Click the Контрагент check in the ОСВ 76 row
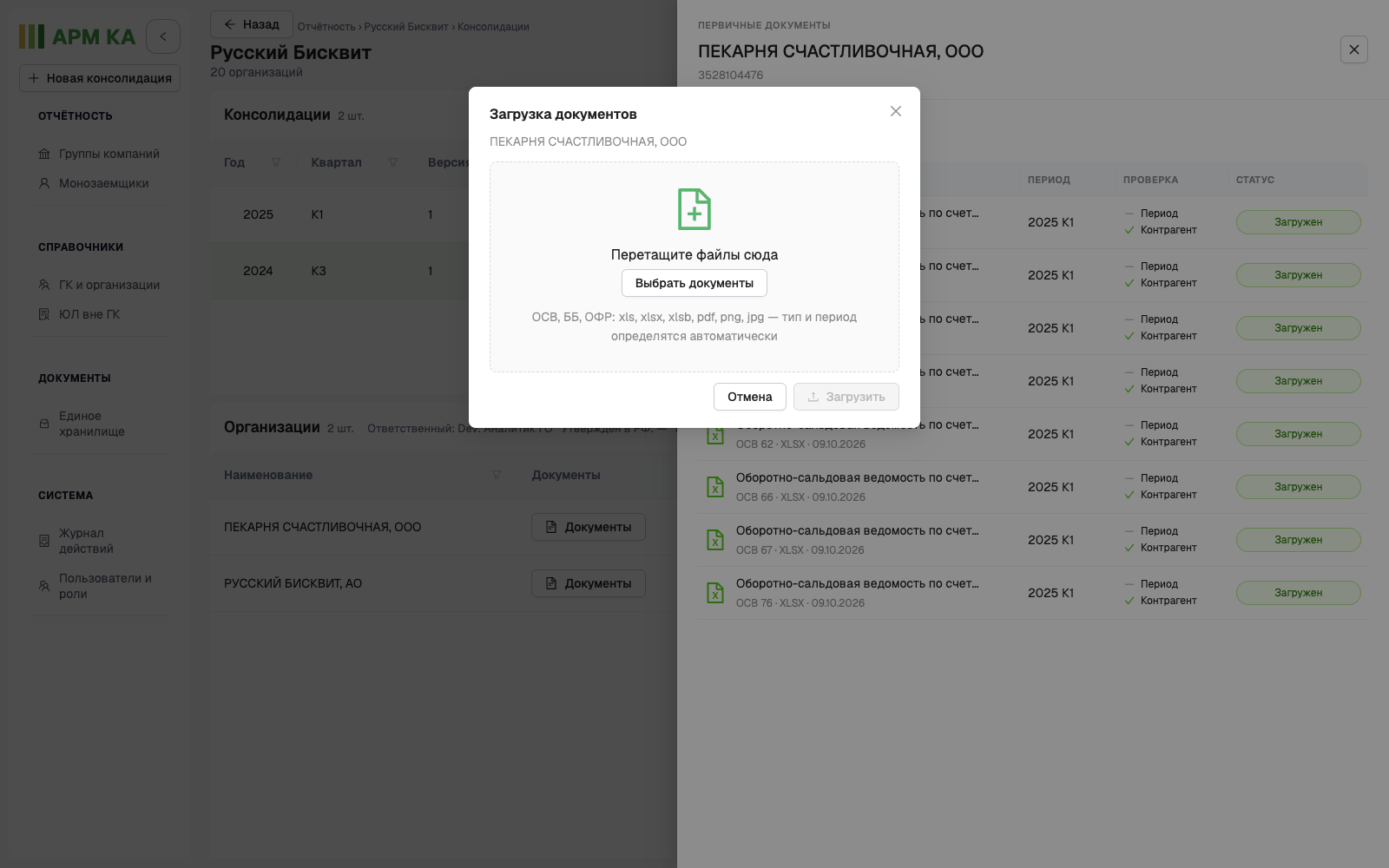Viewport: 1389px width, 868px height. pyautogui.click(x=1161, y=601)
